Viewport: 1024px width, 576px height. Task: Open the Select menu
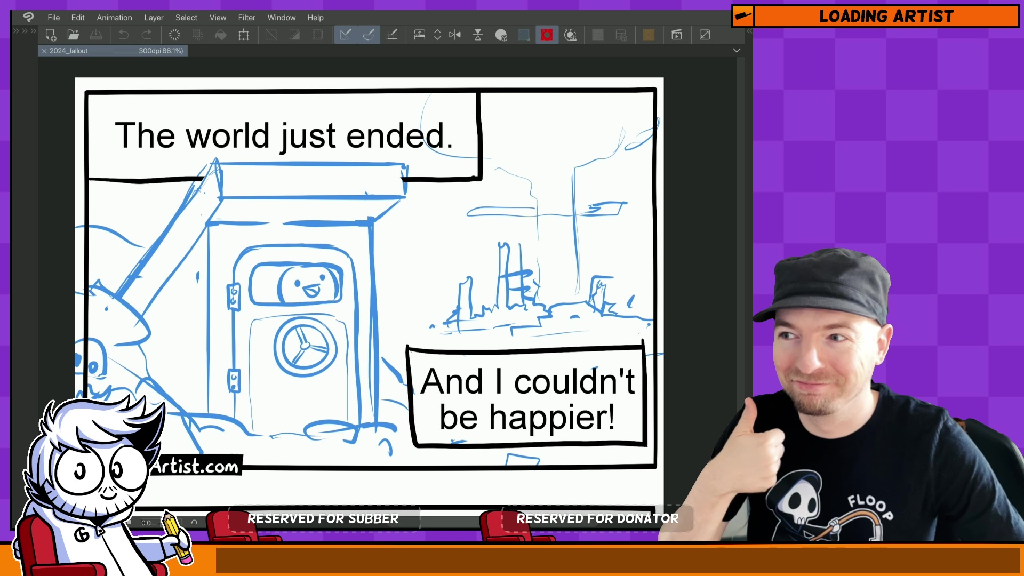[186, 18]
